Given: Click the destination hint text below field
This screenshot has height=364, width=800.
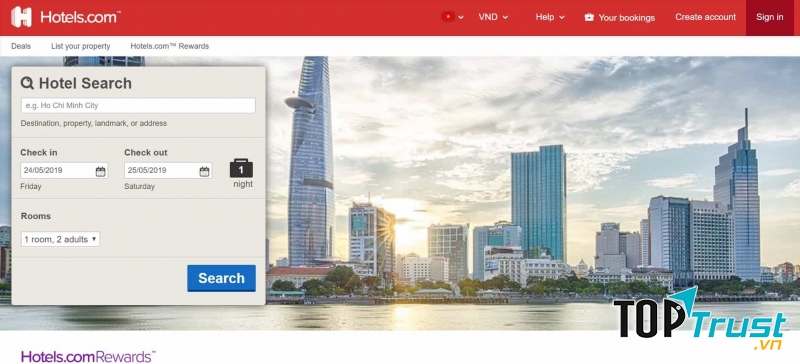Looking at the screenshot, I should point(94,123).
